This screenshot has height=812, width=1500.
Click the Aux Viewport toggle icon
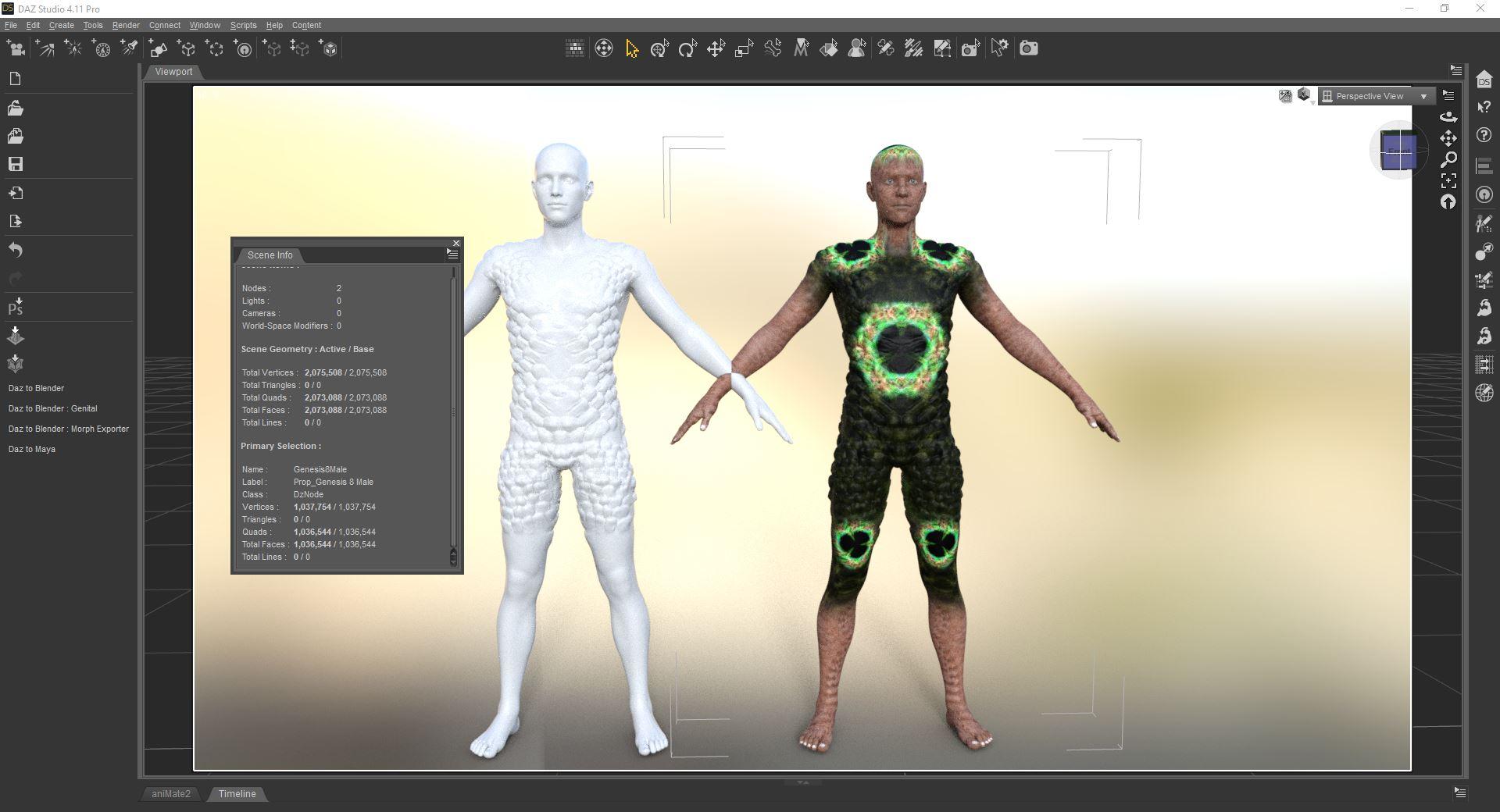pyautogui.click(x=1284, y=96)
